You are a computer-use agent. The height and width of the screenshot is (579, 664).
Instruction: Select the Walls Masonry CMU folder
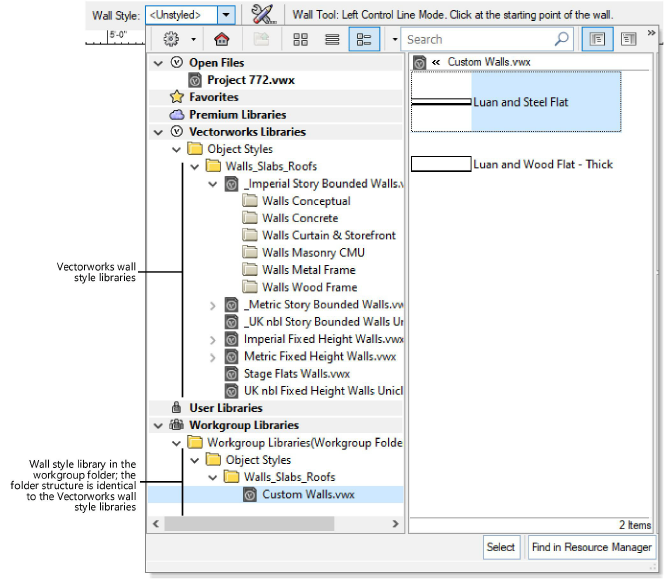click(x=313, y=253)
